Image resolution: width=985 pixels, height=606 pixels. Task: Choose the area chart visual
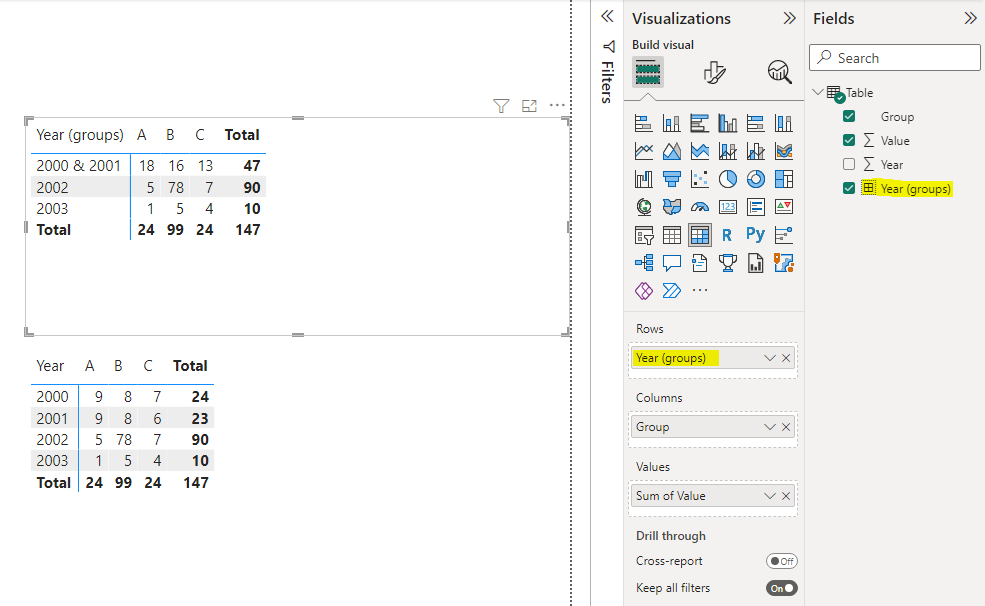click(x=672, y=151)
